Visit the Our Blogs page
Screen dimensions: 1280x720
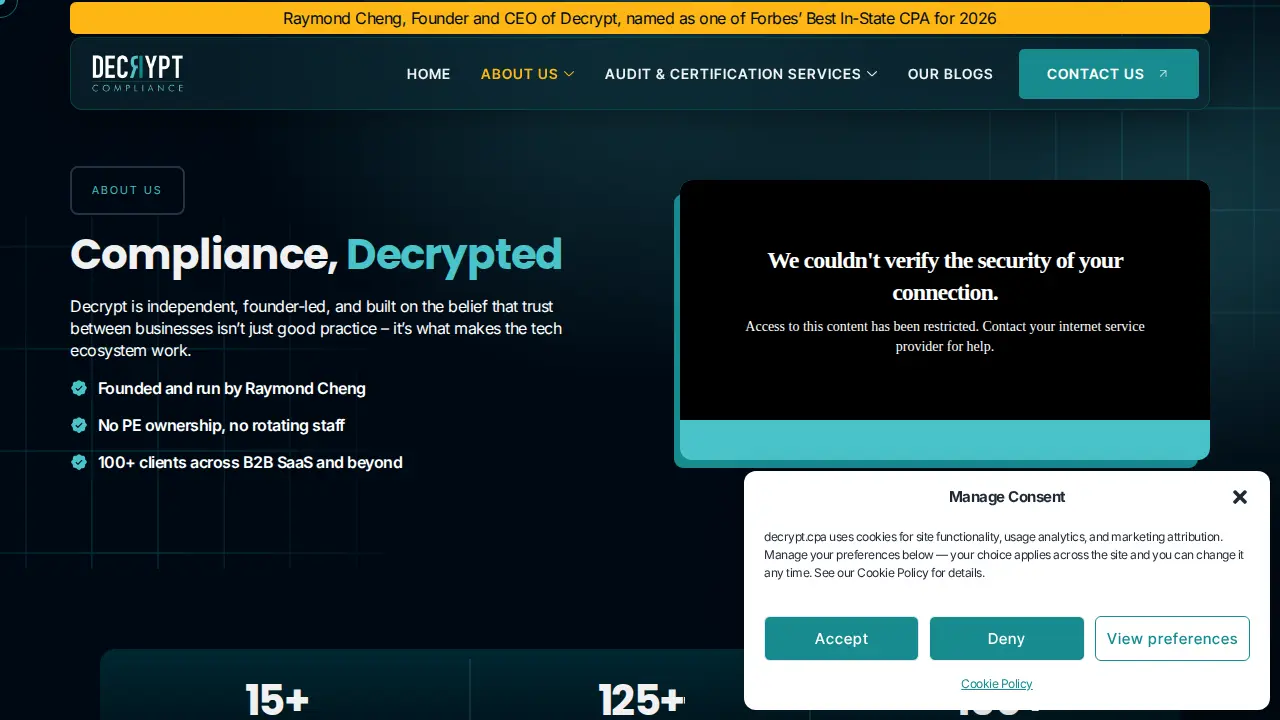pyautogui.click(x=950, y=74)
